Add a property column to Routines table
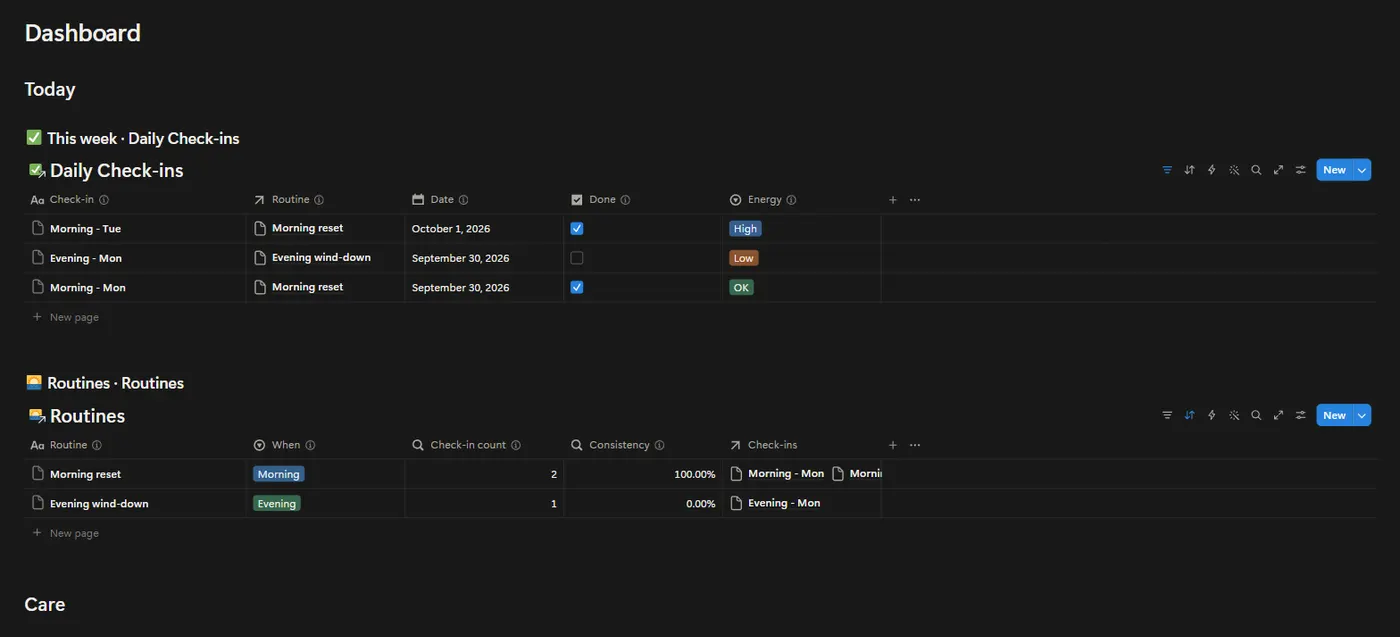 893,445
